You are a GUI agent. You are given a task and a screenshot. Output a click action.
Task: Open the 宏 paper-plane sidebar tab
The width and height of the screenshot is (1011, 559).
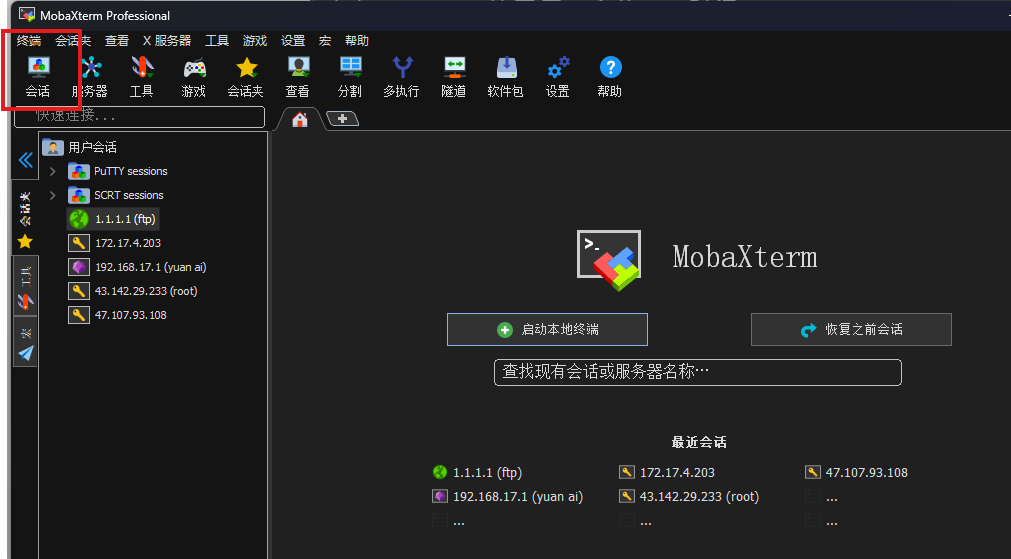(25, 342)
